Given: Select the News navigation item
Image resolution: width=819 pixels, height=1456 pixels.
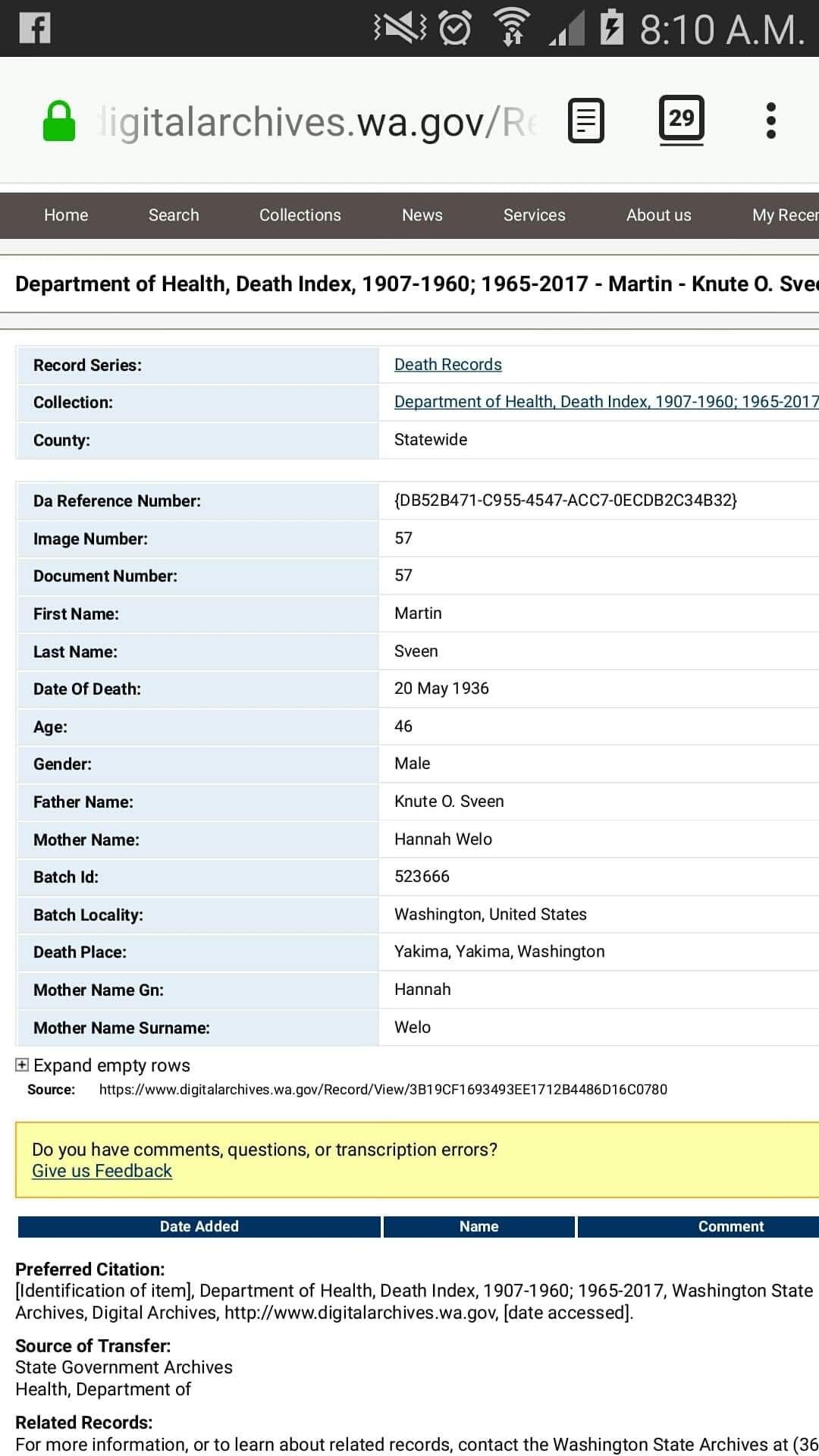Looking at the screenshot, I should pos(422,215).
